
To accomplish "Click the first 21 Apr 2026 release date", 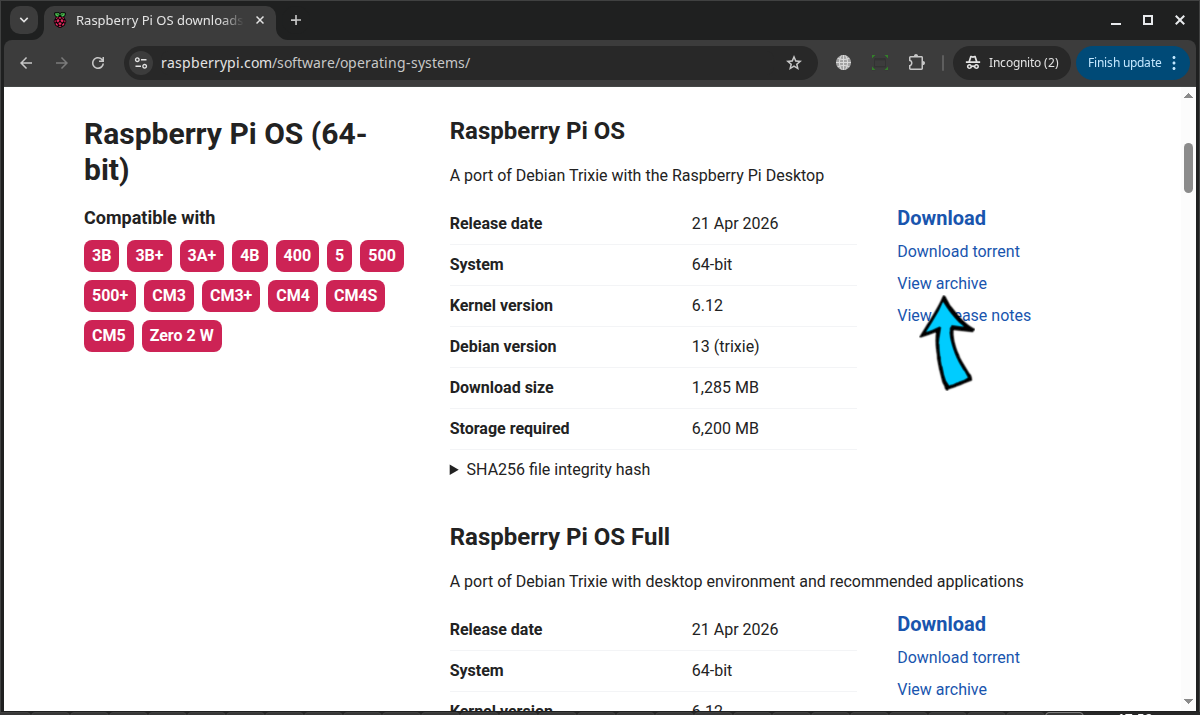I will [x=735, y=223].
